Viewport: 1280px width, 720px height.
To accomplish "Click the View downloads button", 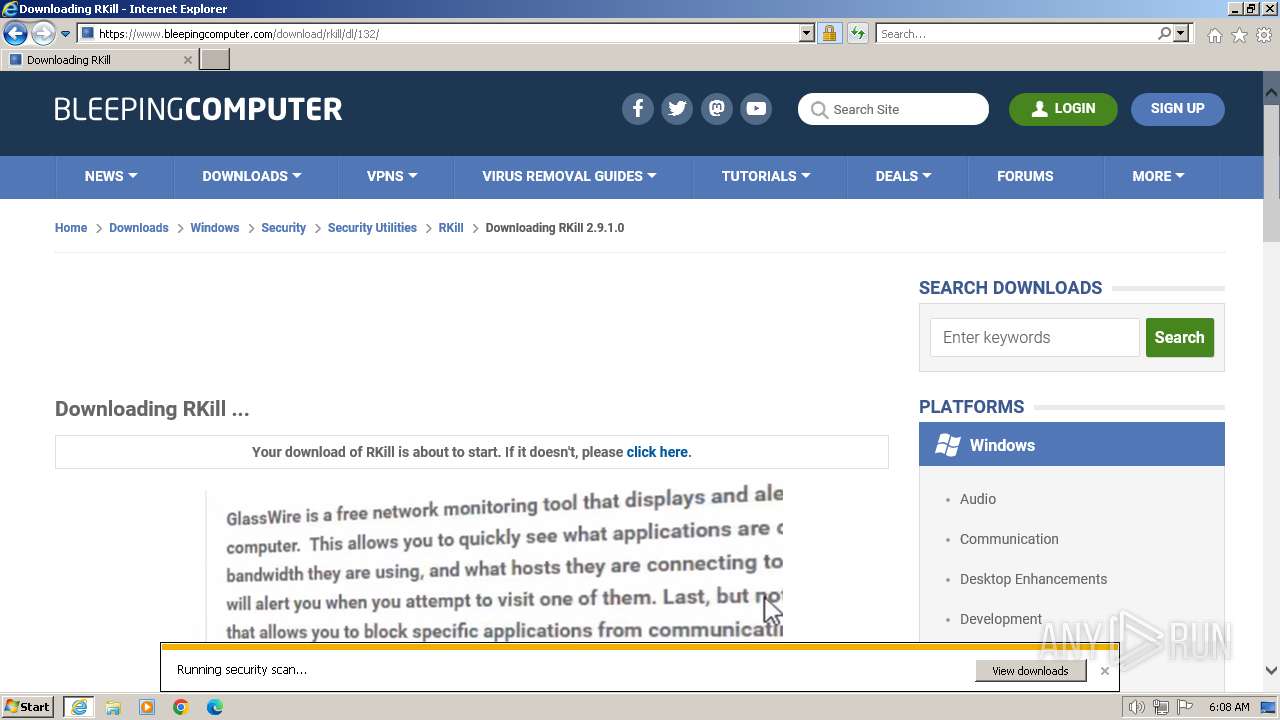I will pyautogui.click(x=1030, y=671).
